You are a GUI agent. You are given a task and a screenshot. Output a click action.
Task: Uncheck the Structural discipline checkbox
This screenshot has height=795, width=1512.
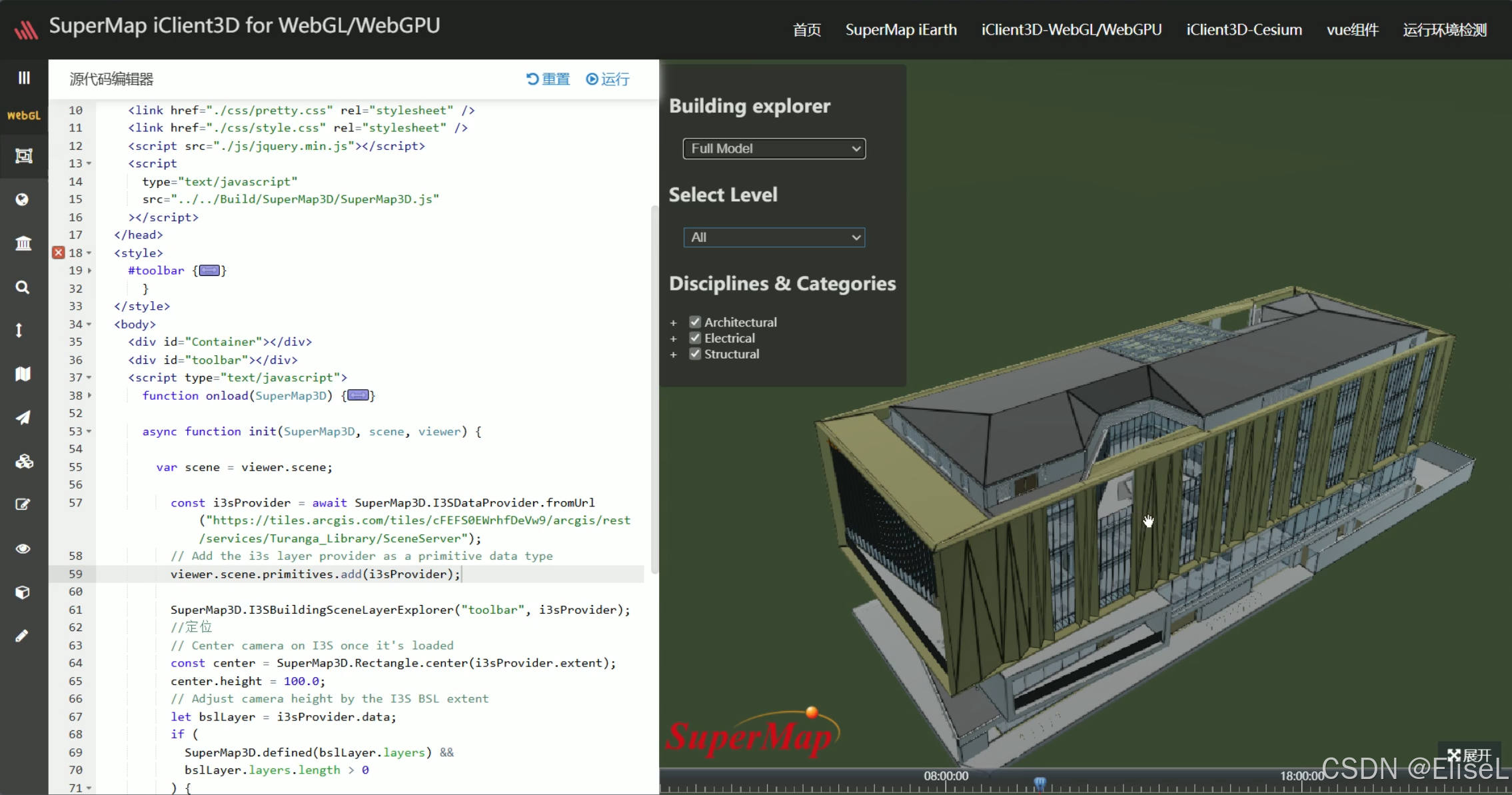point(695,354)
